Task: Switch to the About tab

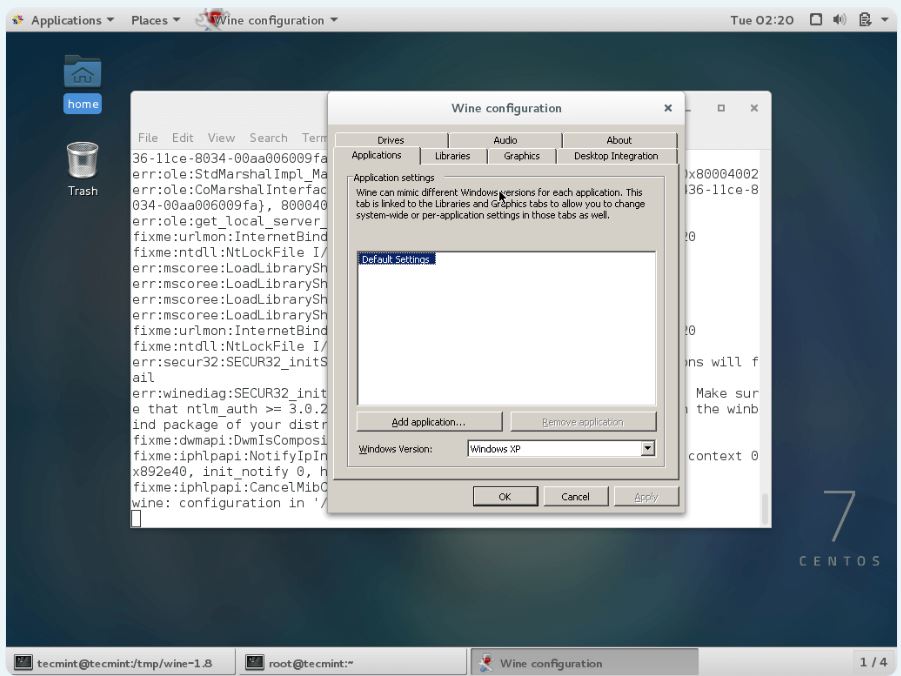Action: coord(619,140)
